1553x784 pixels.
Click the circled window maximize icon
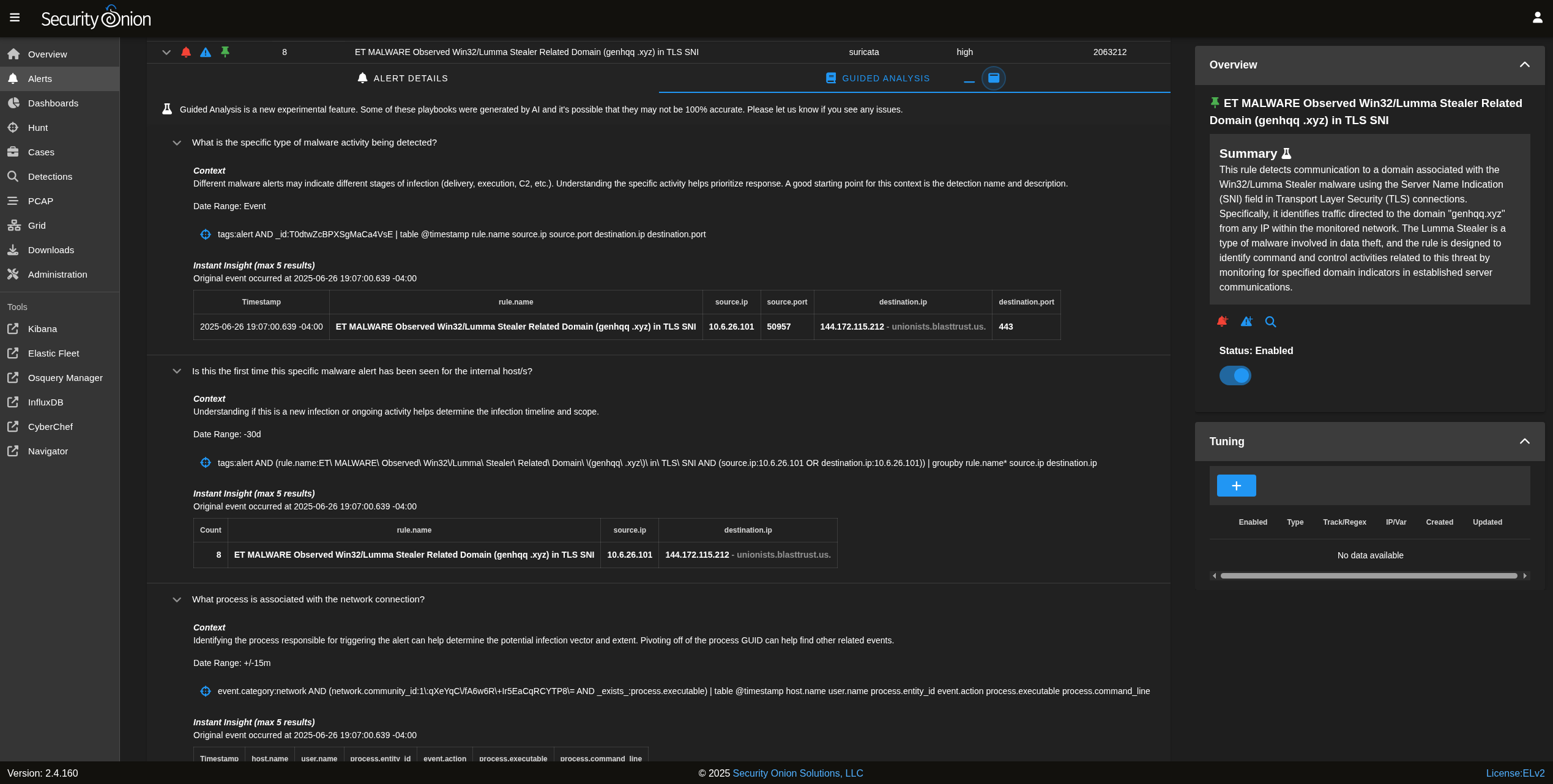pyautogui.click(x=994, y=78)
